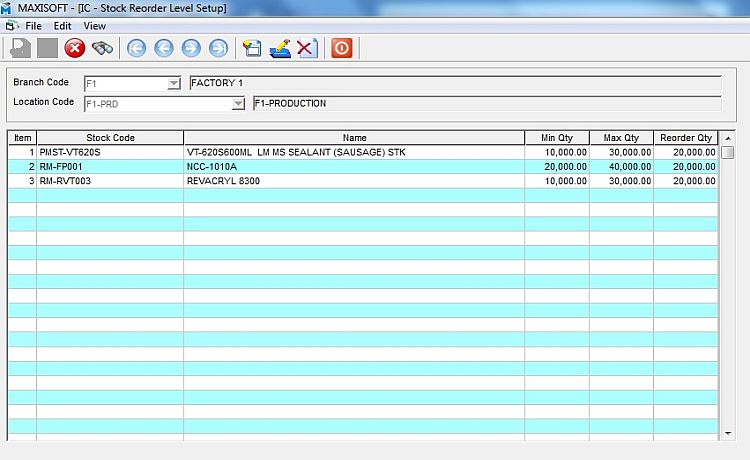Screen dimensions: 750x460
Task: Go to the first record arrow
Action: coord(136,48)
